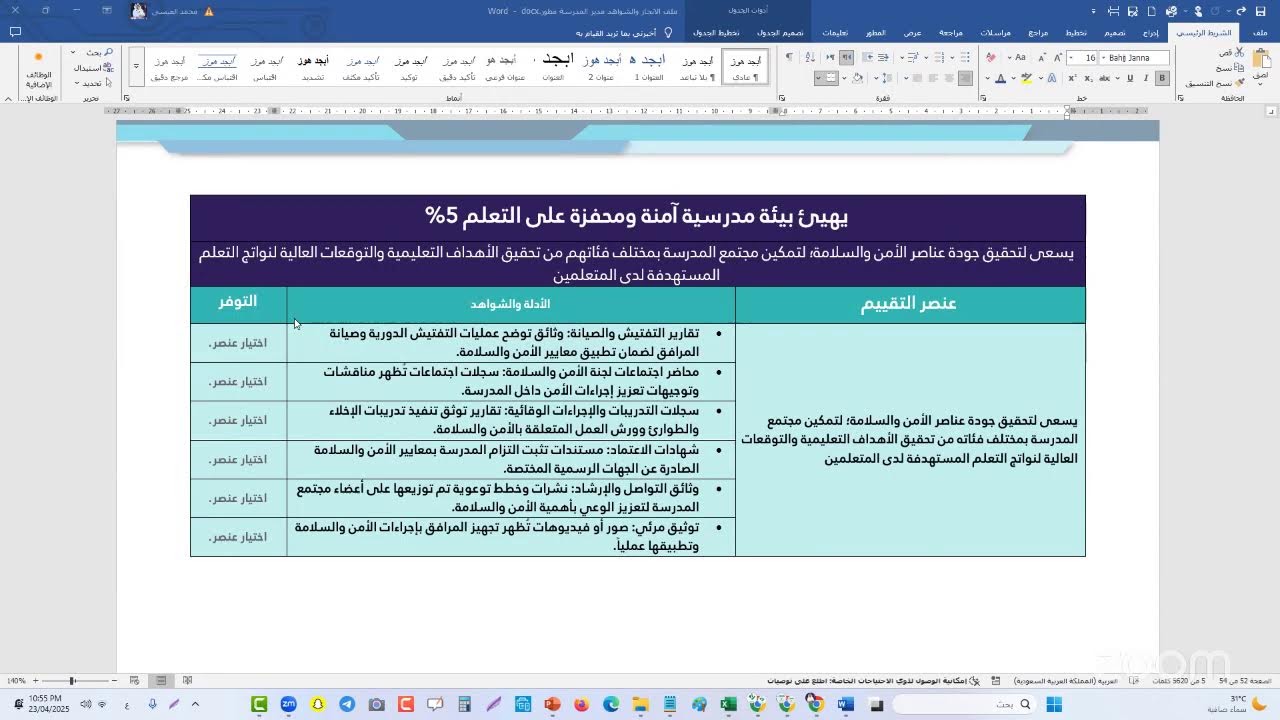The height and width of the screenshot is (720, 1280).
Task: Click the Add-ins (الوظائف الإضافية) icon
Action: [x=38, y=70]
